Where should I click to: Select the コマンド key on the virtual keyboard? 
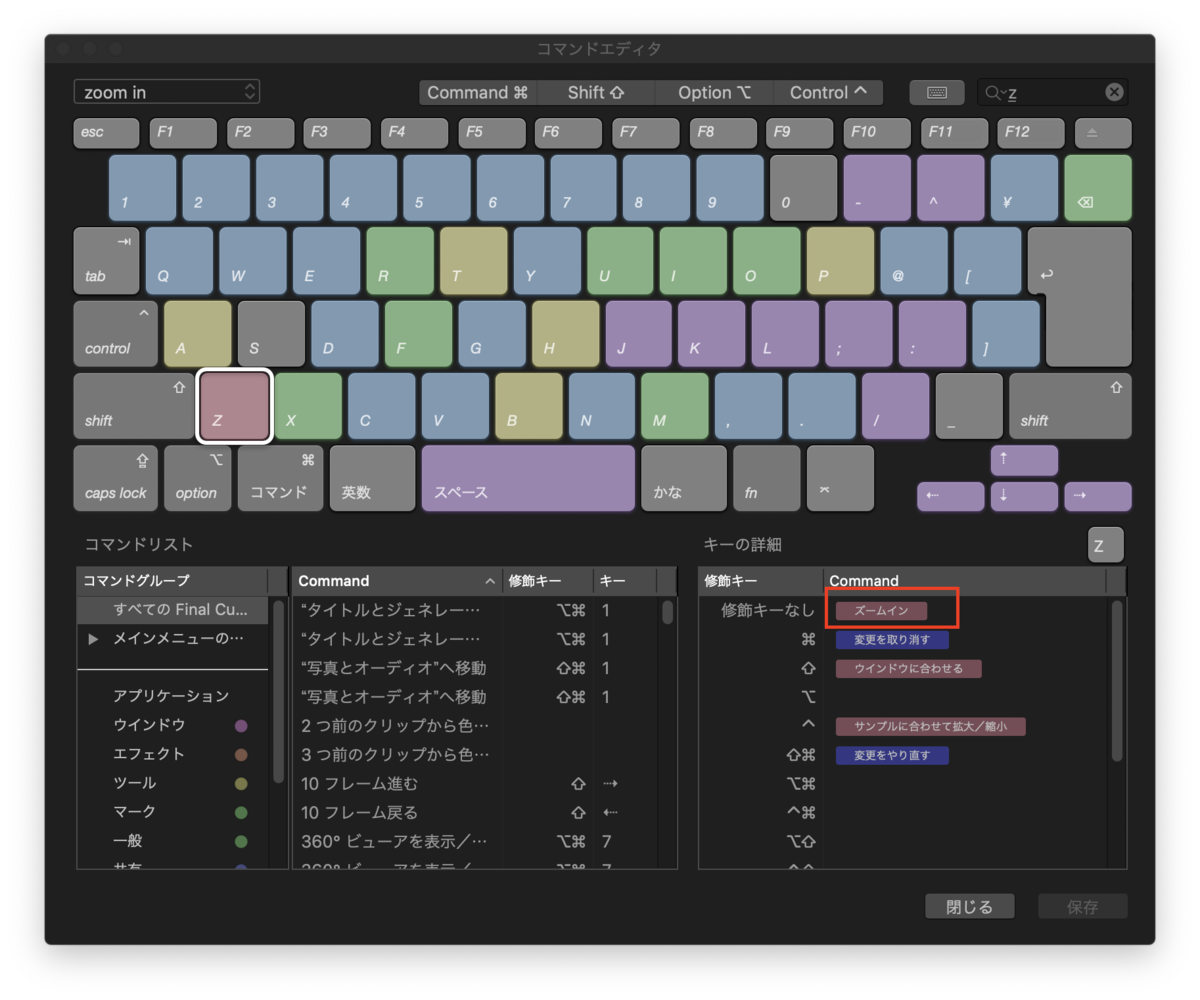(x=280, y=478)
